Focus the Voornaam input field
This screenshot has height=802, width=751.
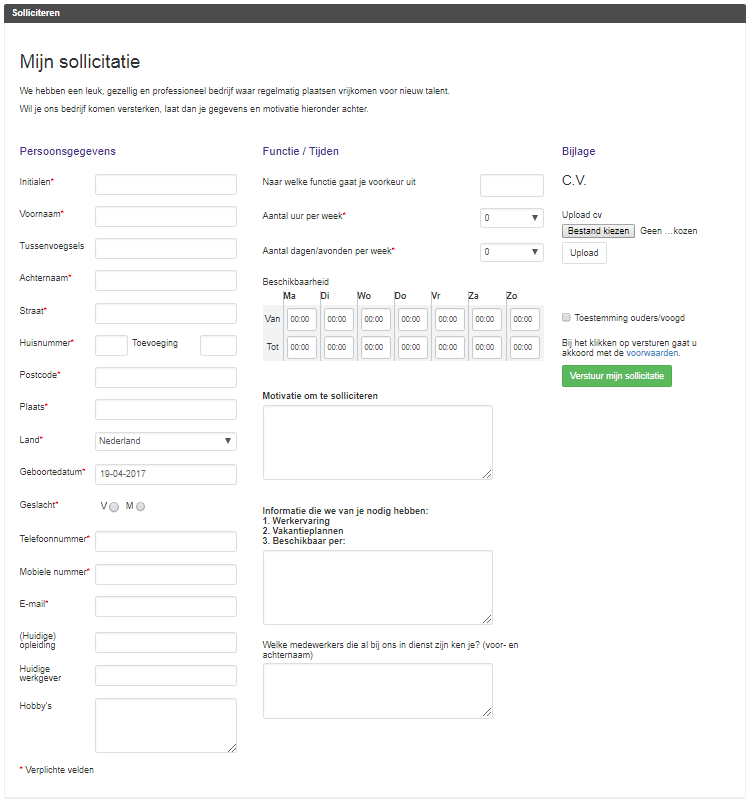pyautogui.click(x=166, y=216)
